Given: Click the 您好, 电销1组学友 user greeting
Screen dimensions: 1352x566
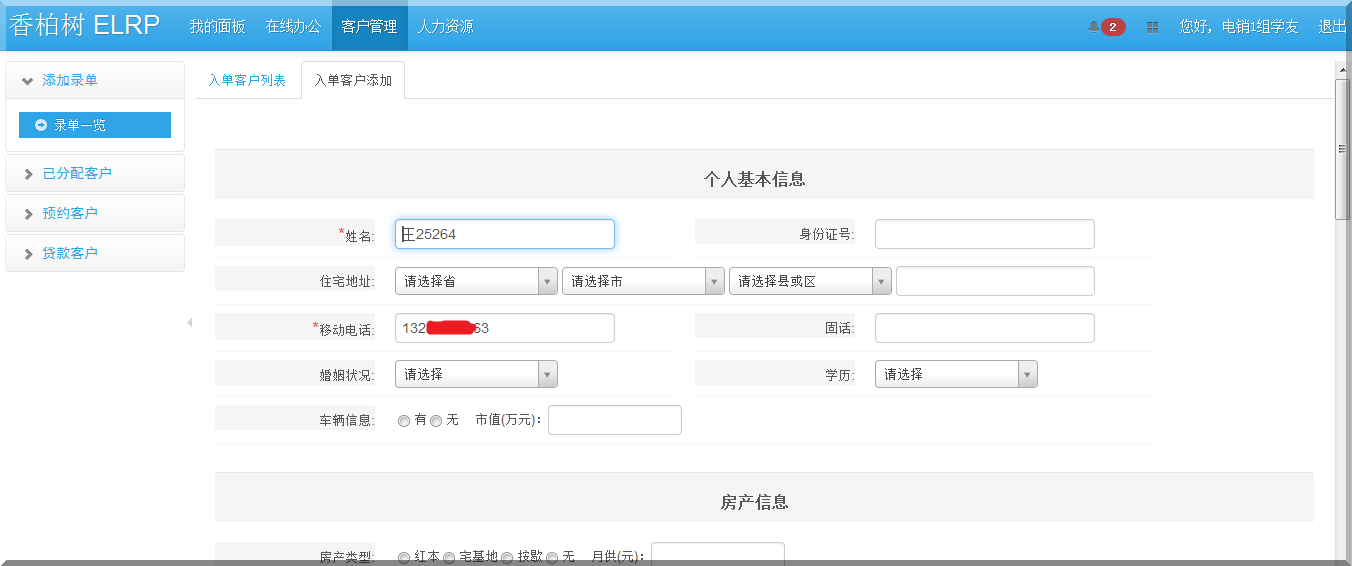Looking at the screenshot, I should (x=1239, y=27).
